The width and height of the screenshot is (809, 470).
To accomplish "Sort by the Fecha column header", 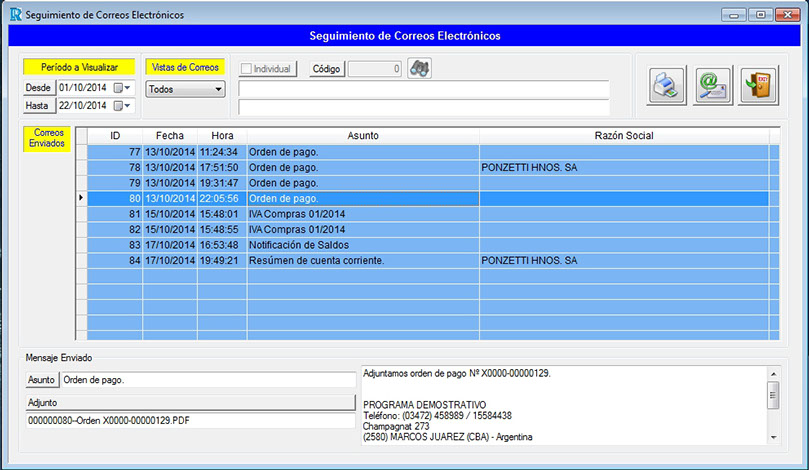I will [169, 135].
